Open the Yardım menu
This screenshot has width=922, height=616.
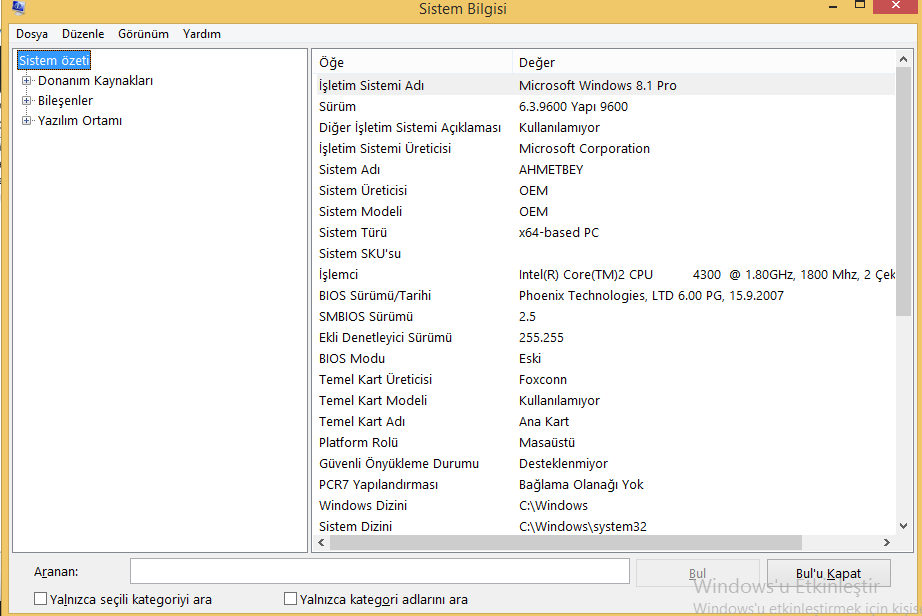(202, 34)
